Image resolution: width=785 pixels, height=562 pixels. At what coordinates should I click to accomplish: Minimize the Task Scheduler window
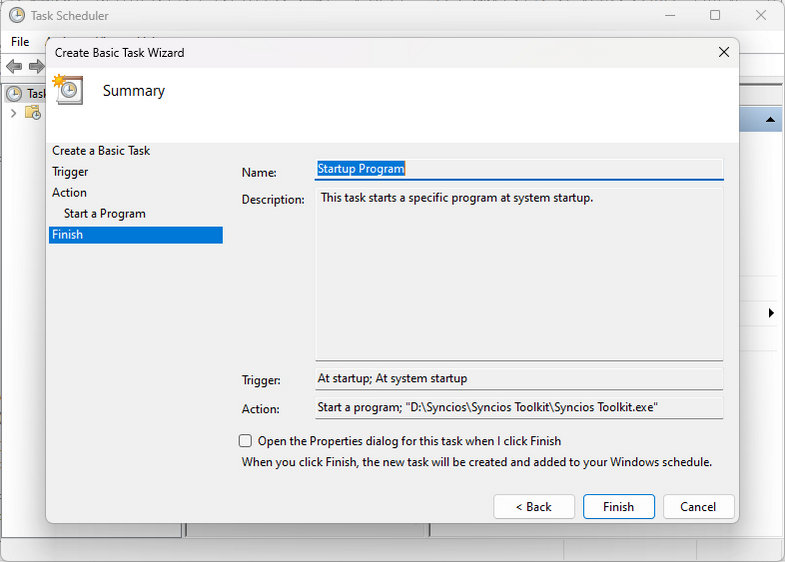pos(670,15)
